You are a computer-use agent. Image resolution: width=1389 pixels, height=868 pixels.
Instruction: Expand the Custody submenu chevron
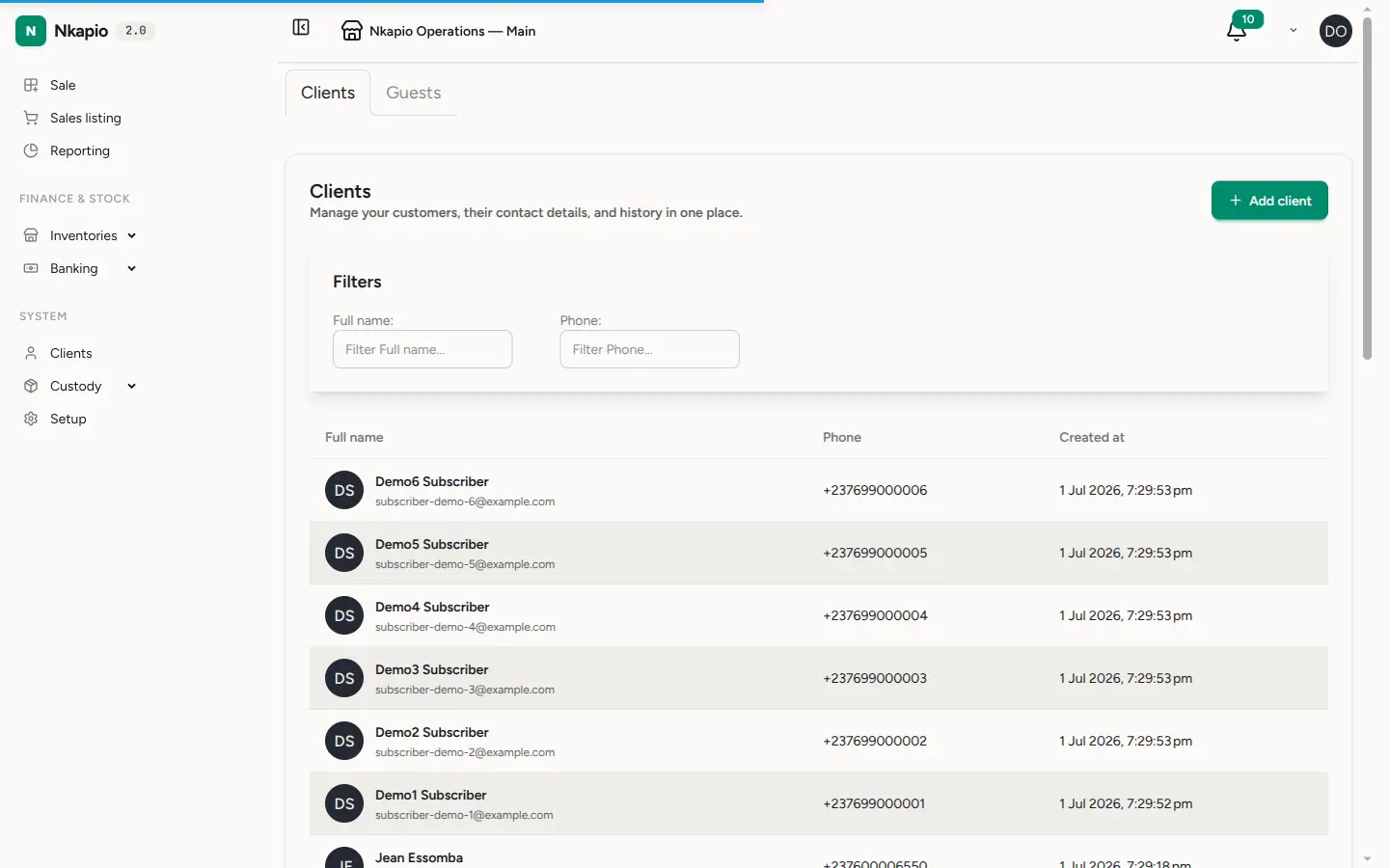coord(131,386)
